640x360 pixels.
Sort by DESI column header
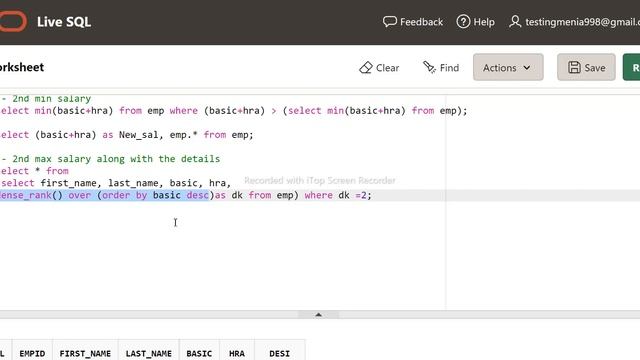[280, 353]
